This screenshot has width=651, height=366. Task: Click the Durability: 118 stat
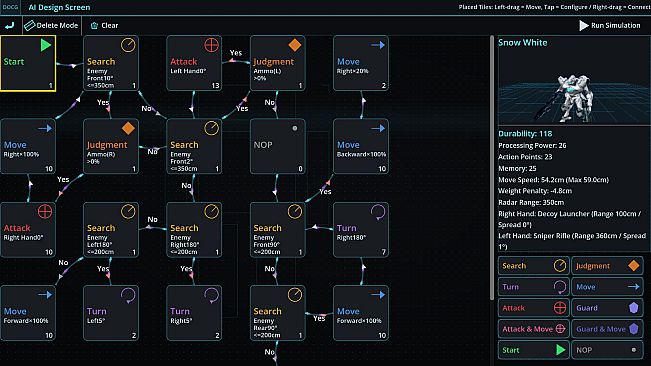click(525, 134)
